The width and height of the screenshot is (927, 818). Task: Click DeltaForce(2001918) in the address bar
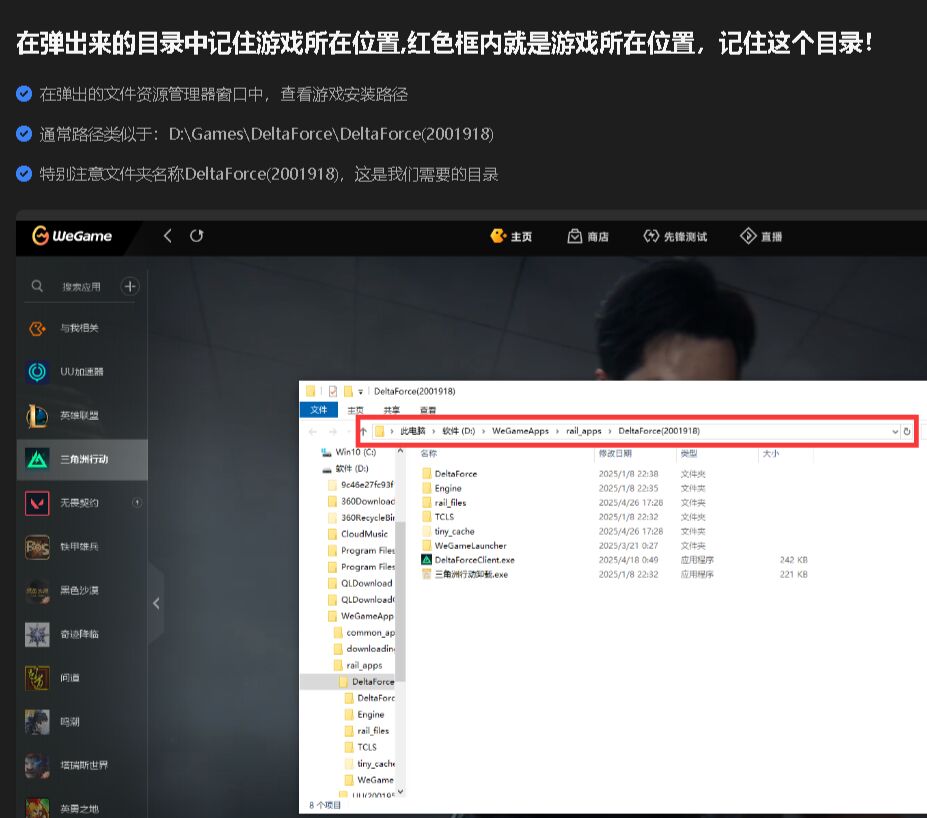click(659, 431)
